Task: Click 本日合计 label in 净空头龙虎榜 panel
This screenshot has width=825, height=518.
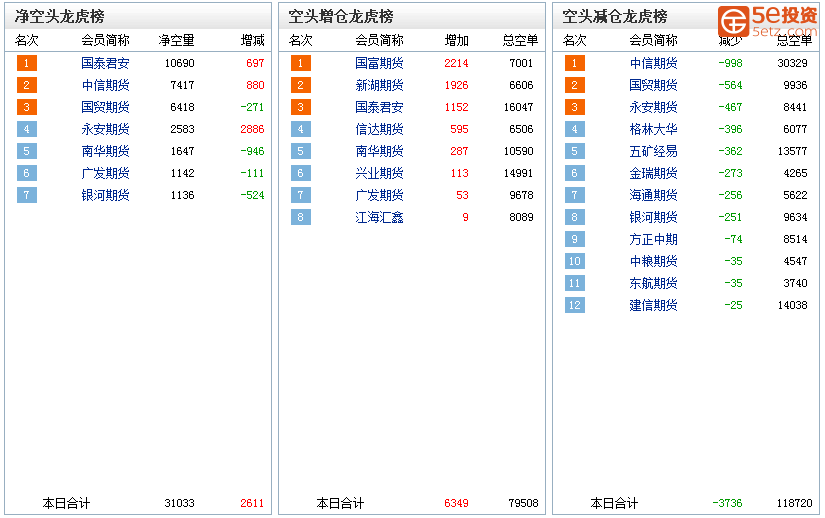Action: click(66, 503)
